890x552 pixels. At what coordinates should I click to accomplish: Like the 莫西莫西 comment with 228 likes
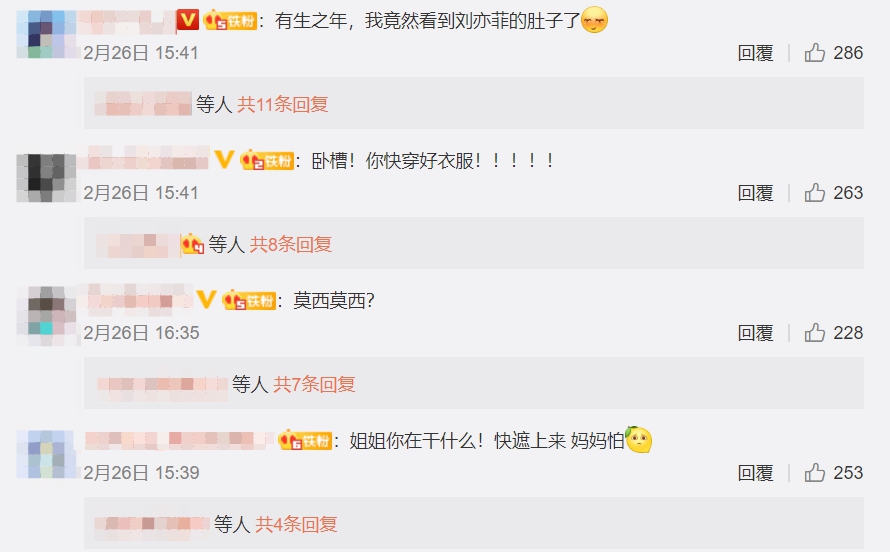[815, 333]
